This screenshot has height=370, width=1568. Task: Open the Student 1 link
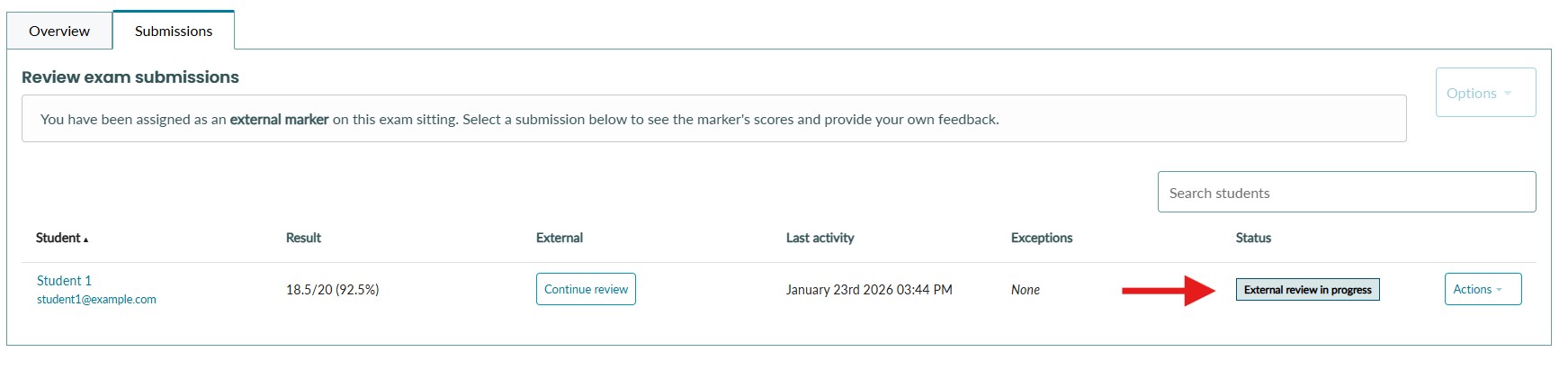64,281
